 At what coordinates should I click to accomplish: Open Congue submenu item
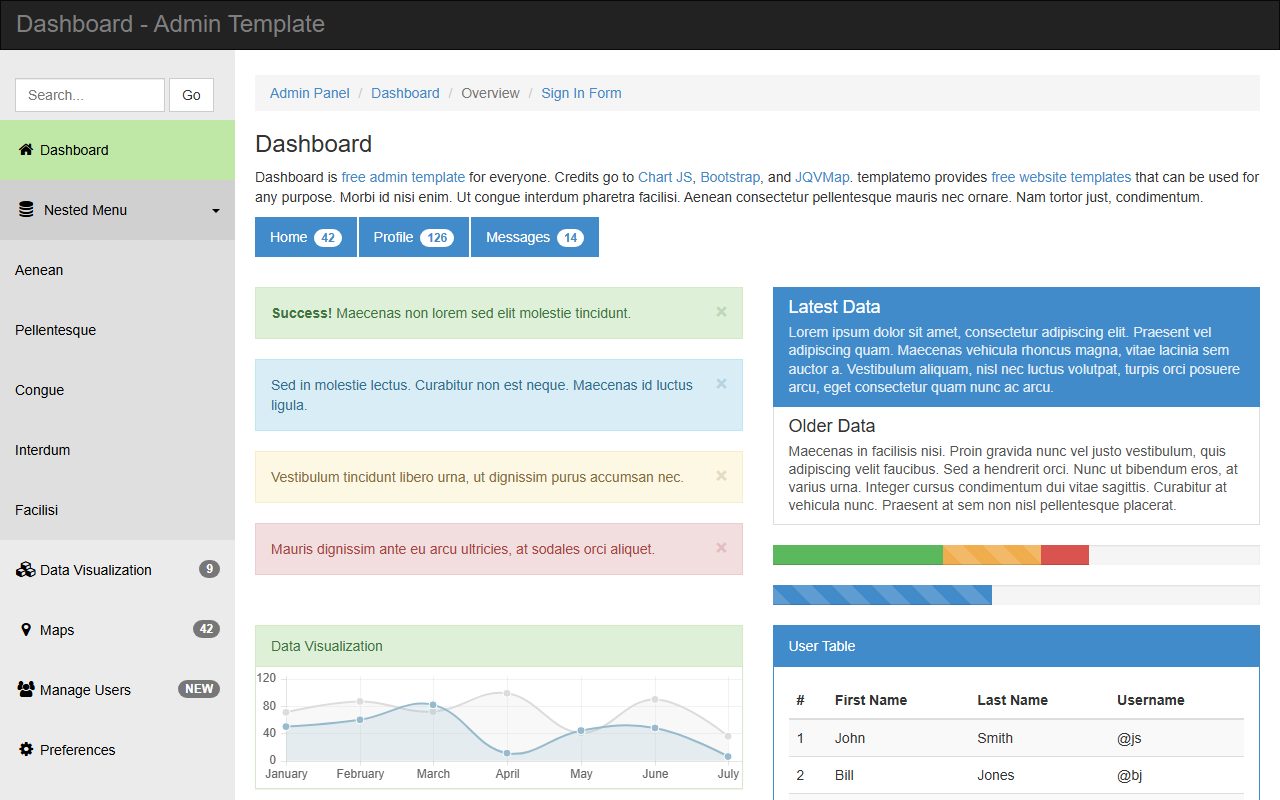coord(117,390)
